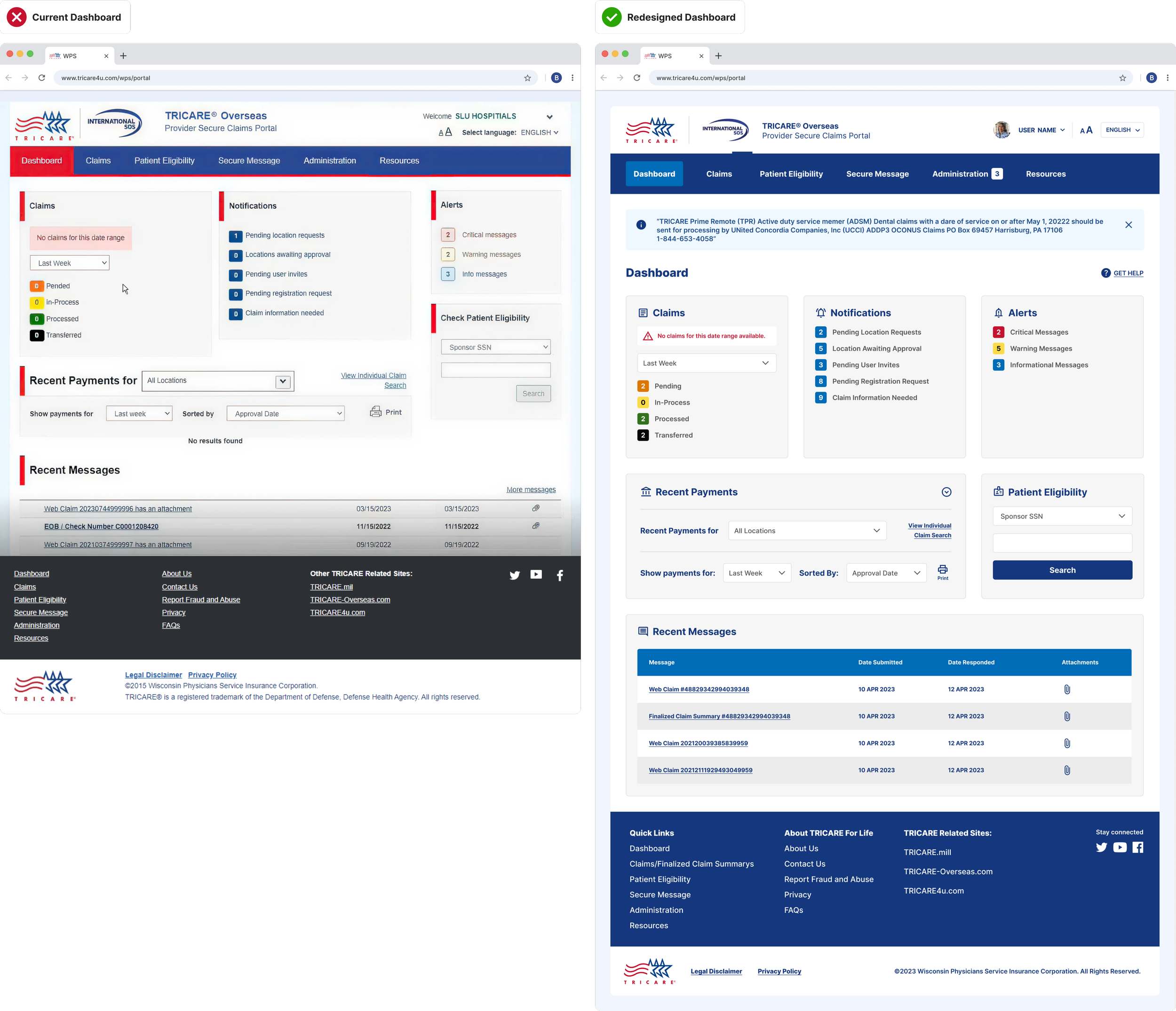The image size is (1176, 1011).
Task: Open attachment paperclip for Web Claim #48829342994039348
Action: tap(1066, 689)
